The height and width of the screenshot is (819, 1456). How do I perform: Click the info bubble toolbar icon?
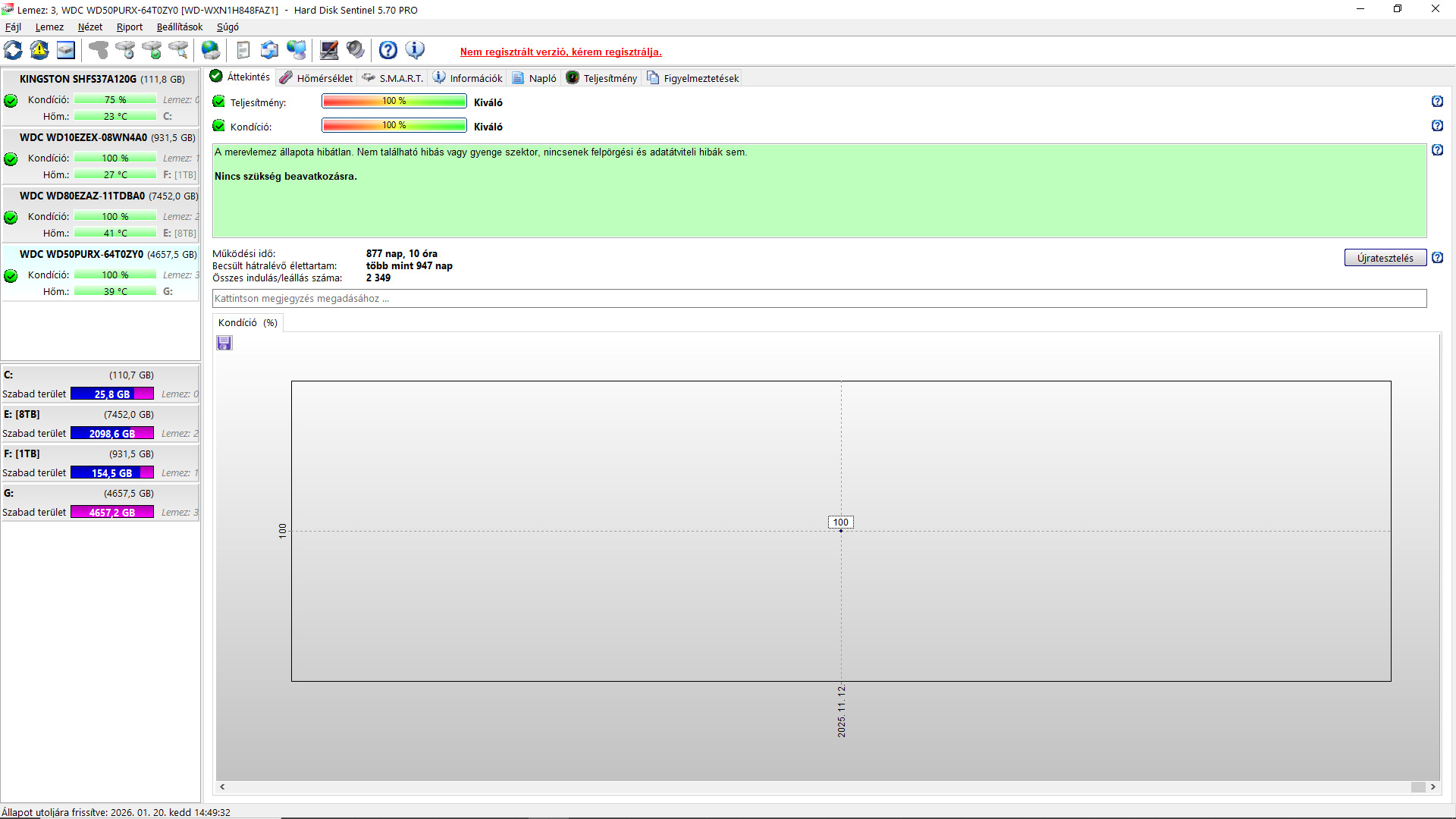click(415, 51)
